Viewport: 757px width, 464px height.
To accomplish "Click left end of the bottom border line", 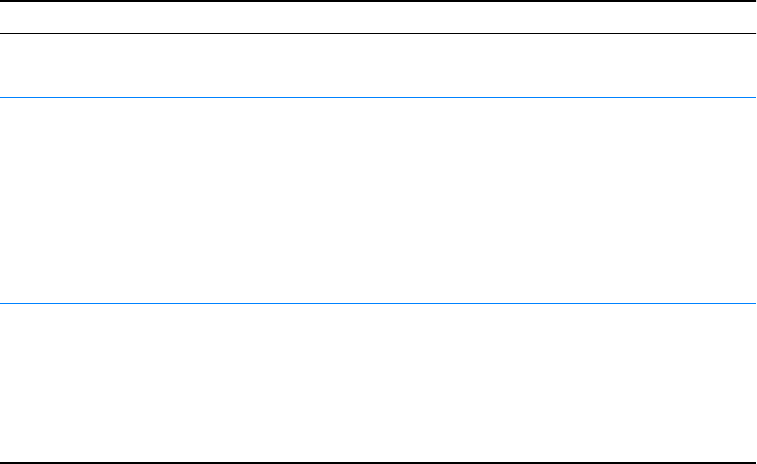I will [3, 462].
